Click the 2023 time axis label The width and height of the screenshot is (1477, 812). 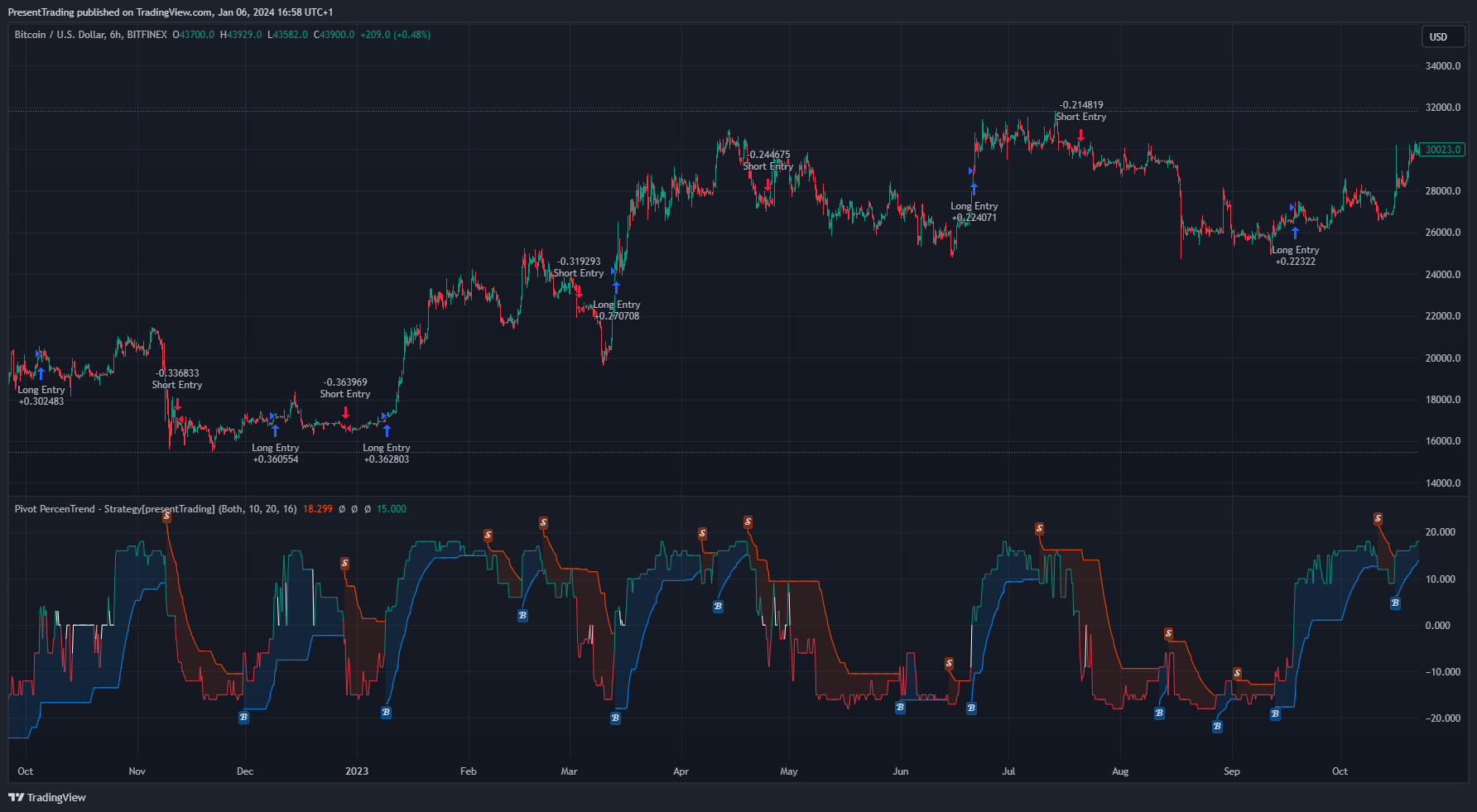click(357, 771)
